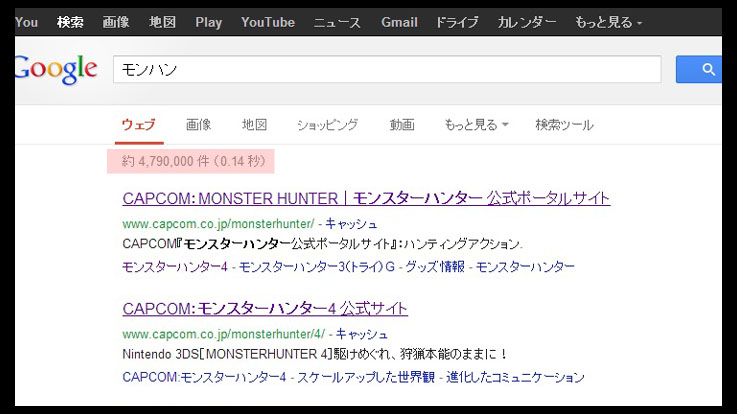Open YouTube from the top bar
Screen dimensions: 737x414
pos(268,22)
